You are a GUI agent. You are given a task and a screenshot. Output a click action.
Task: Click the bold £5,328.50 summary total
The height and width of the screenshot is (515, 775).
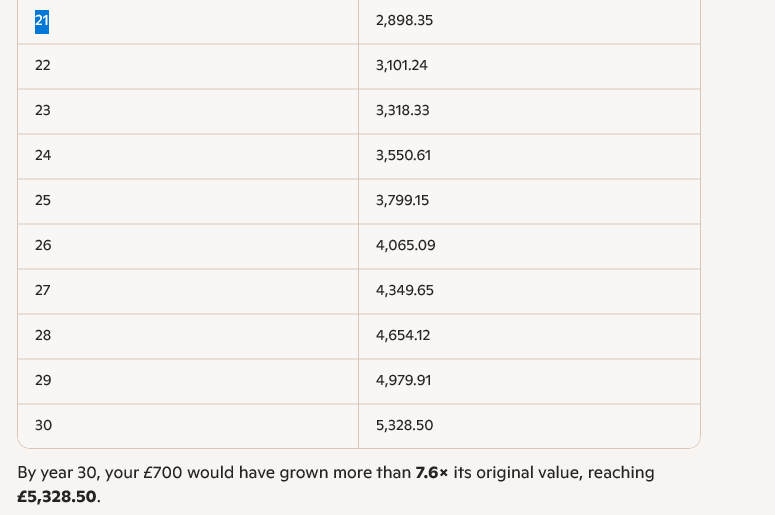coord(58,497)
